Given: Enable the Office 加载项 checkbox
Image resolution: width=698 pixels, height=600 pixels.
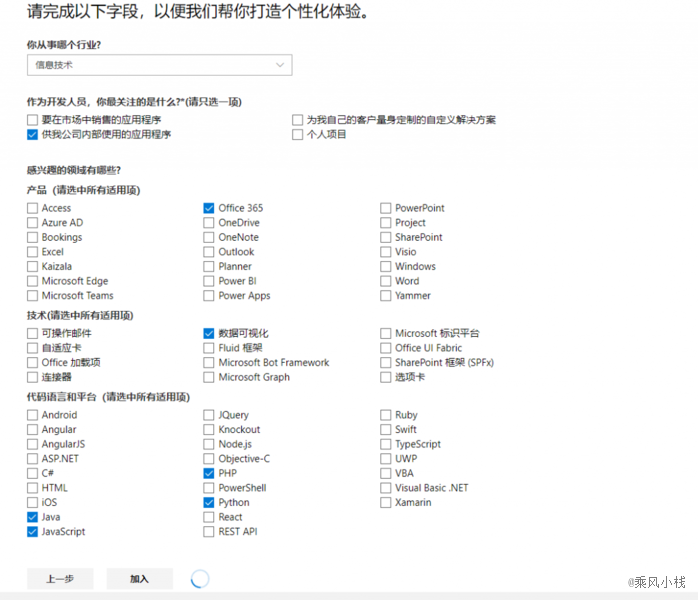Looking at the screenshot, I should coord(32,363).
